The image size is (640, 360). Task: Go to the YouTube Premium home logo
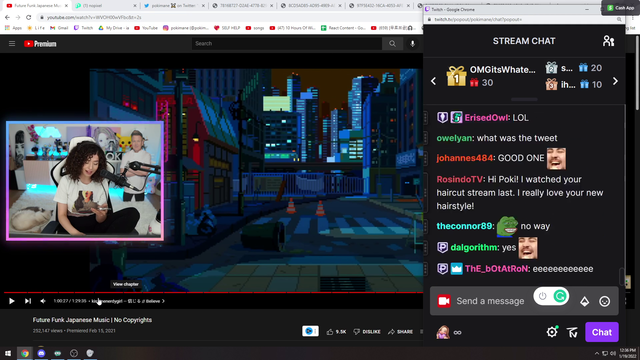40,44
